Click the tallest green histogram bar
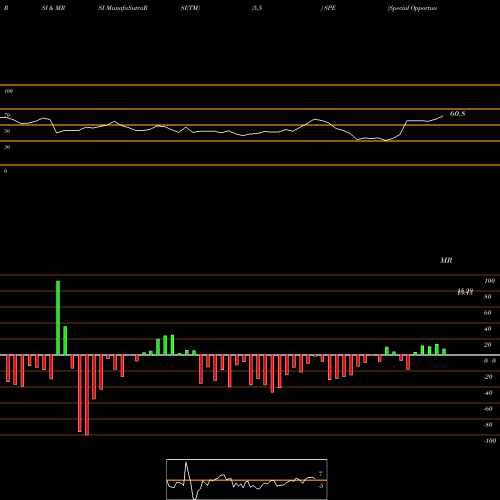The width and height of the screenshot is (500, 500). 58,318
